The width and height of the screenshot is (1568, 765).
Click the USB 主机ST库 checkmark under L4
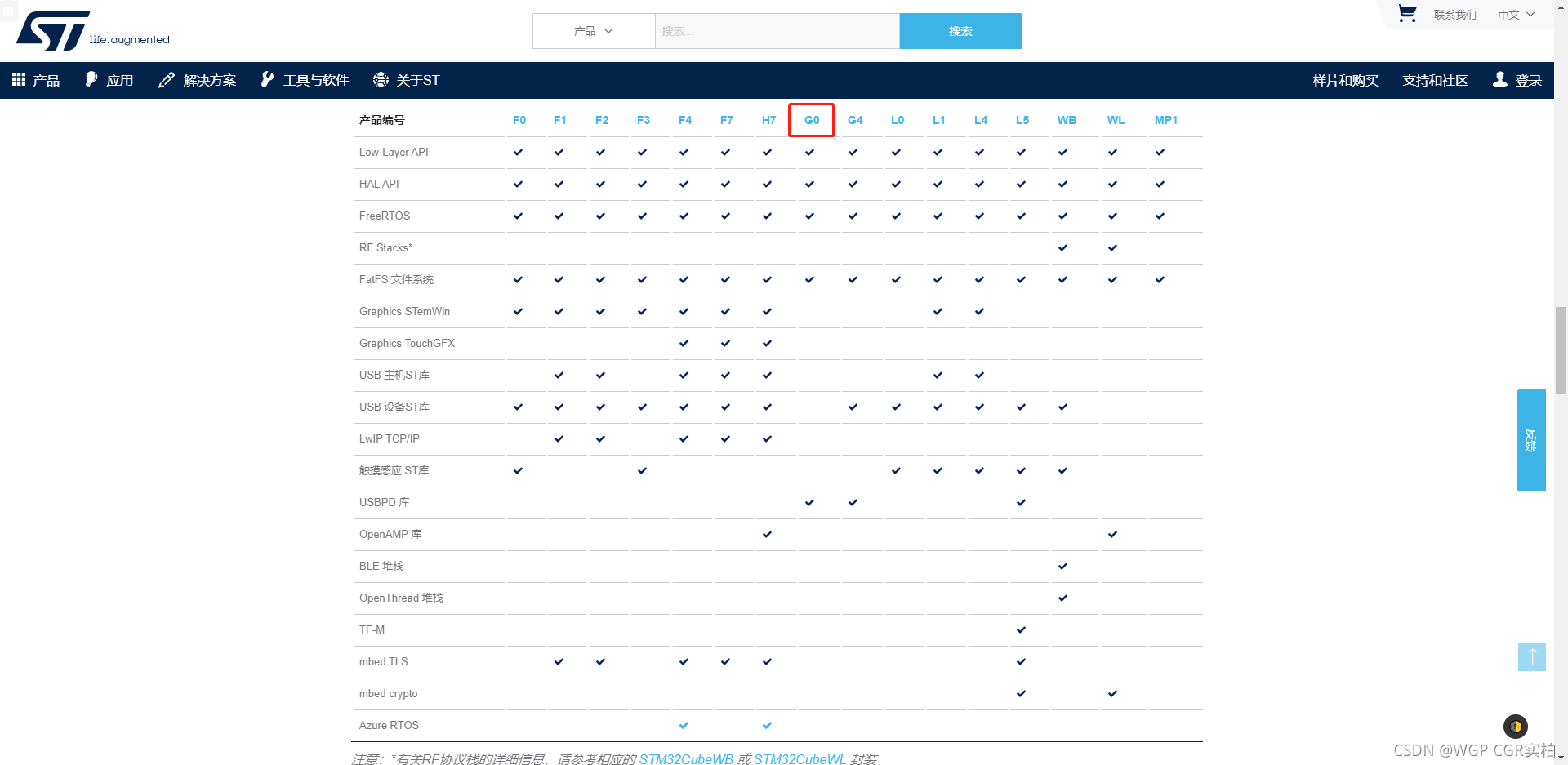tap(980, 375)
